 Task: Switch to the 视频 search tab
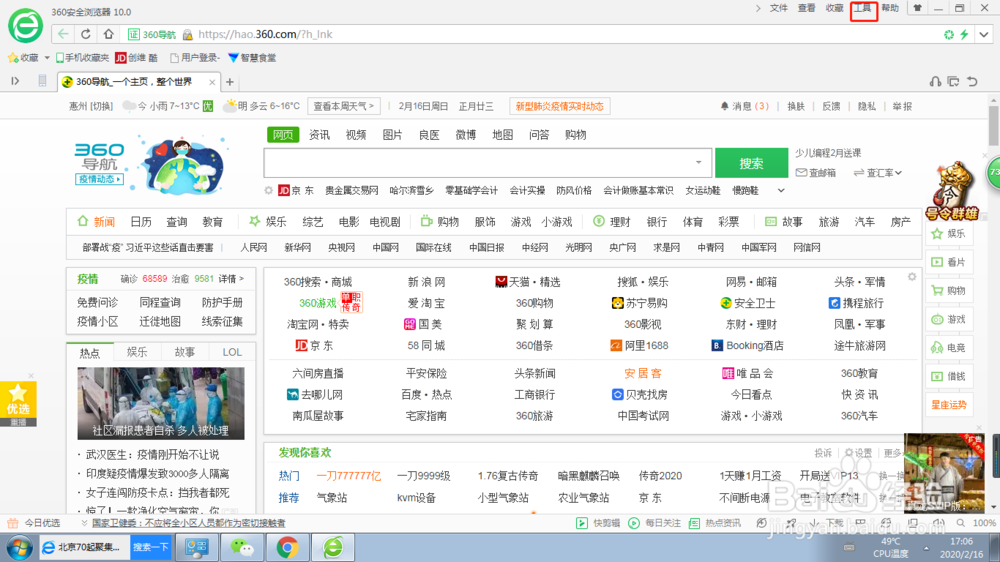click(x=356, y=135)
